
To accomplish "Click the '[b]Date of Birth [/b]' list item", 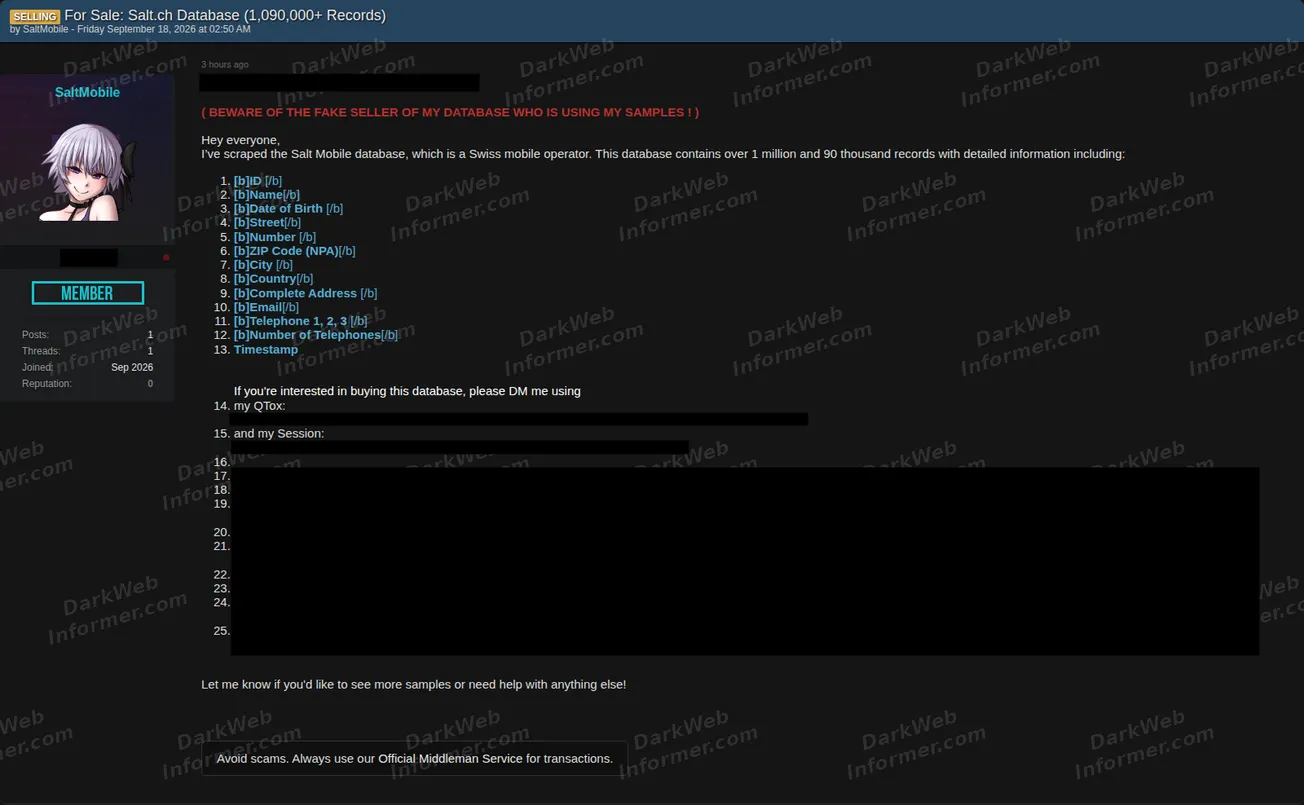I will coord(288,209).
